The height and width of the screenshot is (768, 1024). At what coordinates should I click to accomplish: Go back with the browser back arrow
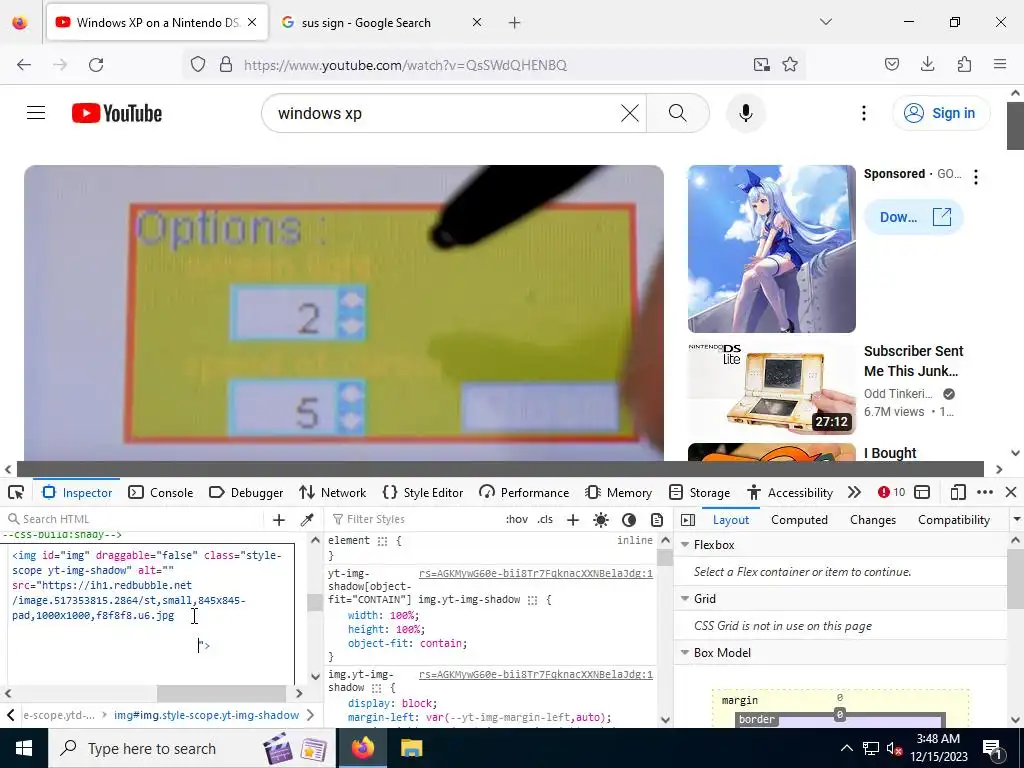pos(24,65)
